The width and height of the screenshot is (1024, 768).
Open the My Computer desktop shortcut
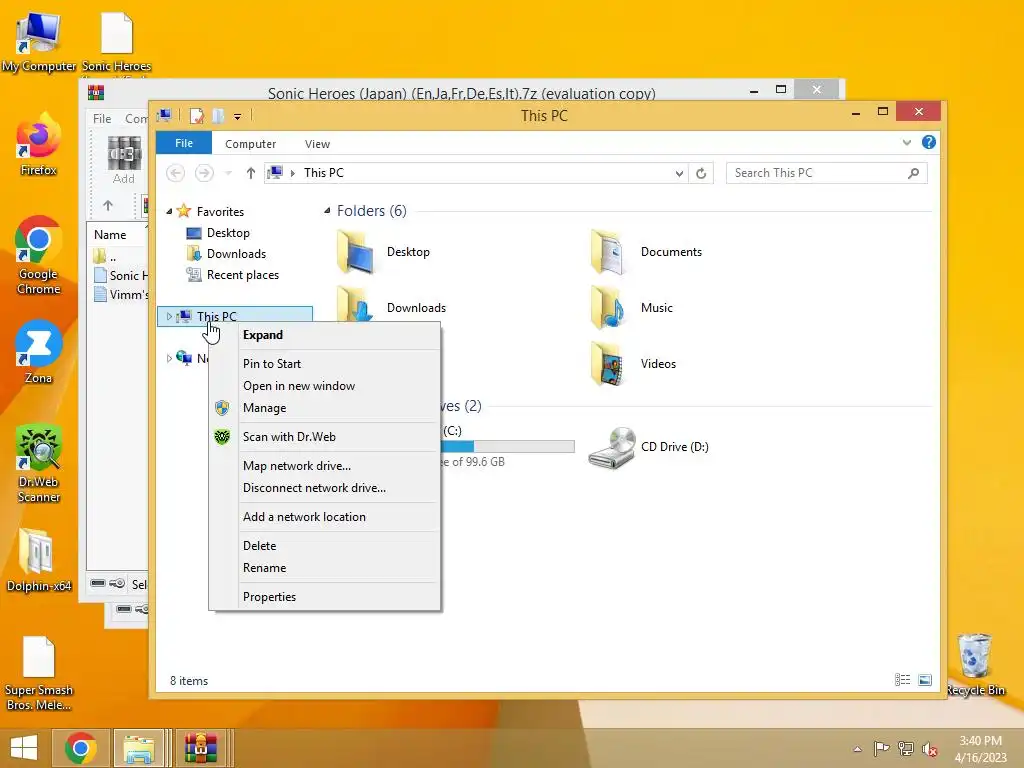coord(39,42)
